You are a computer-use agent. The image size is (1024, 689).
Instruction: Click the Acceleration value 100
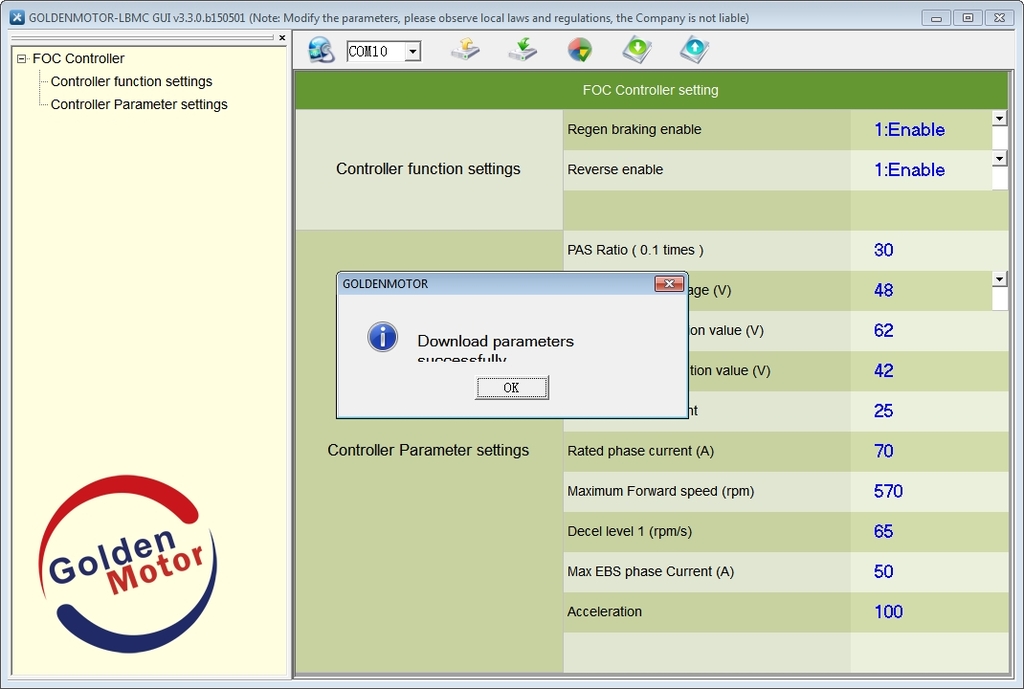coord(888,612)
